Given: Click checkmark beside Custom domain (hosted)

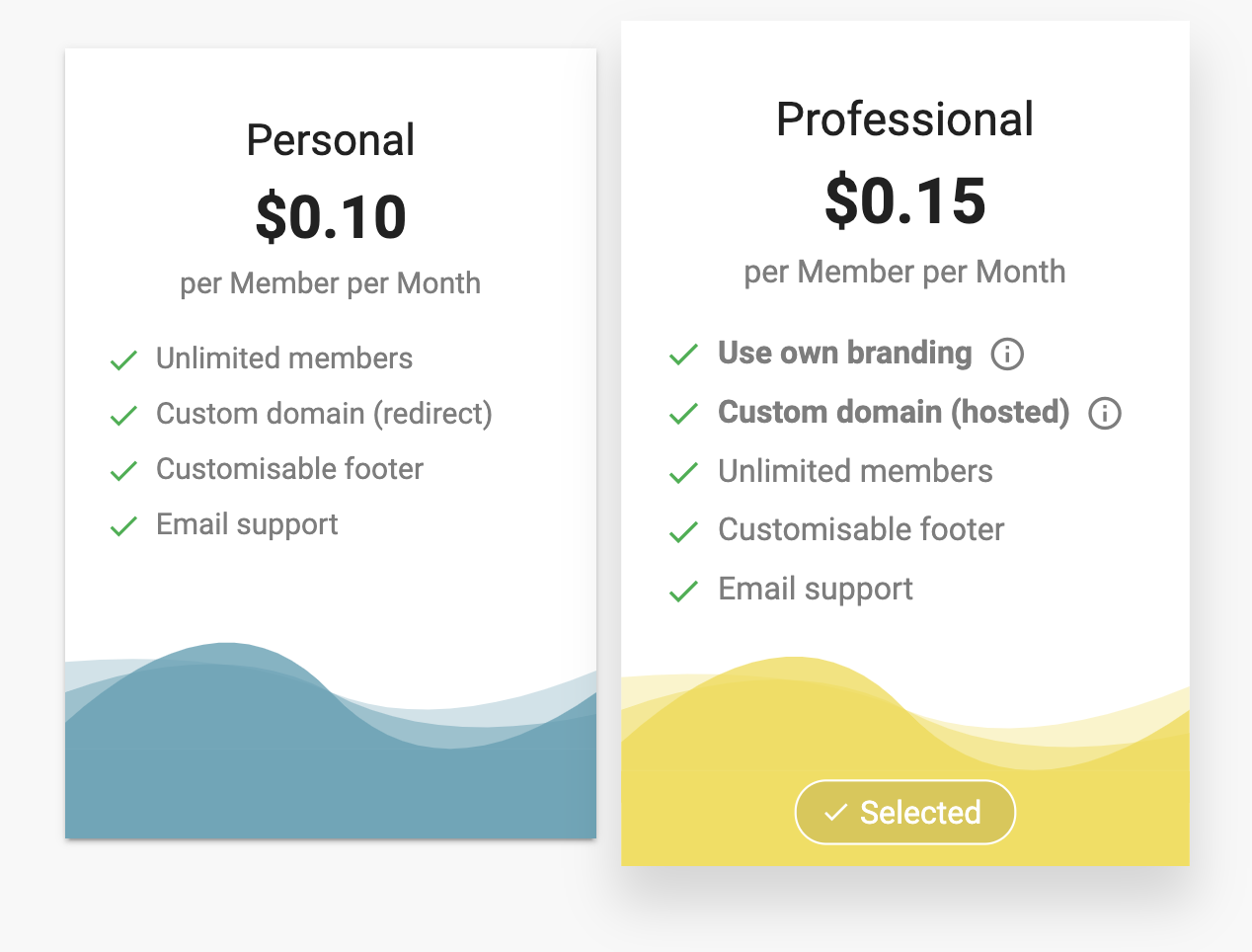Looking at the screenshot, I should tap(683, 413).
